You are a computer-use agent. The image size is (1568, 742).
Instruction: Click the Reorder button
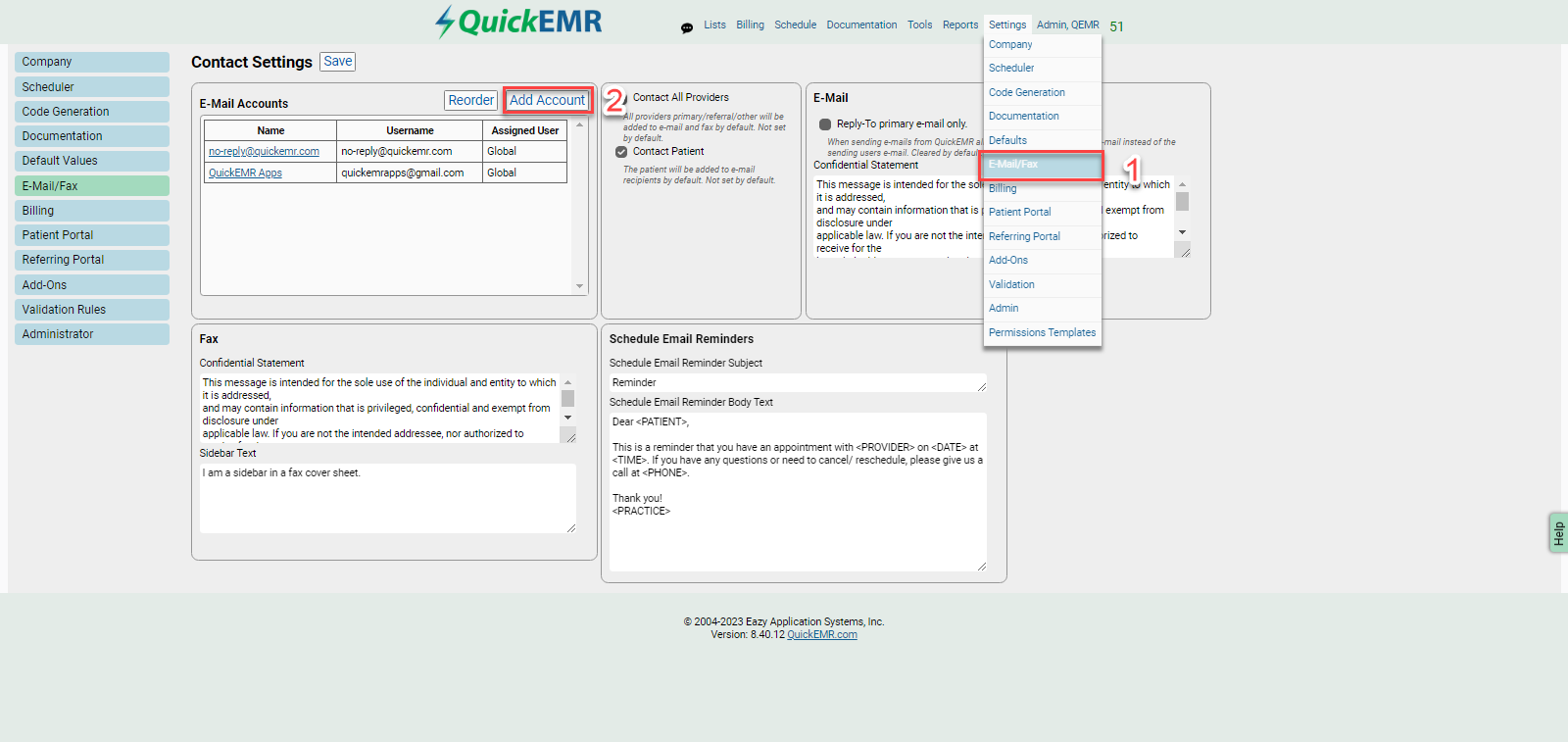tap(471, 101)
